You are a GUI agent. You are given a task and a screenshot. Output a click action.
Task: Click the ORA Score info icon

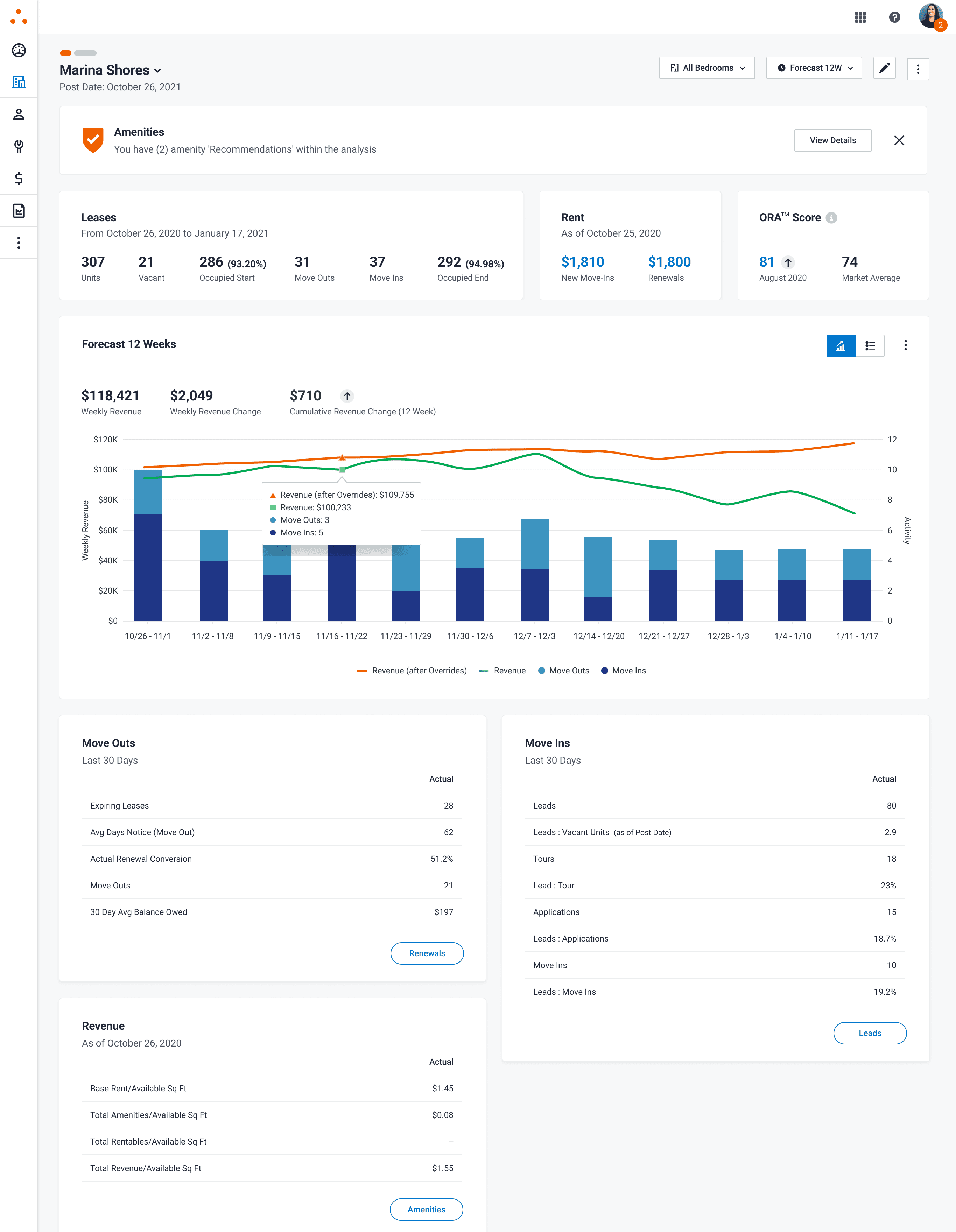point(831,218)
